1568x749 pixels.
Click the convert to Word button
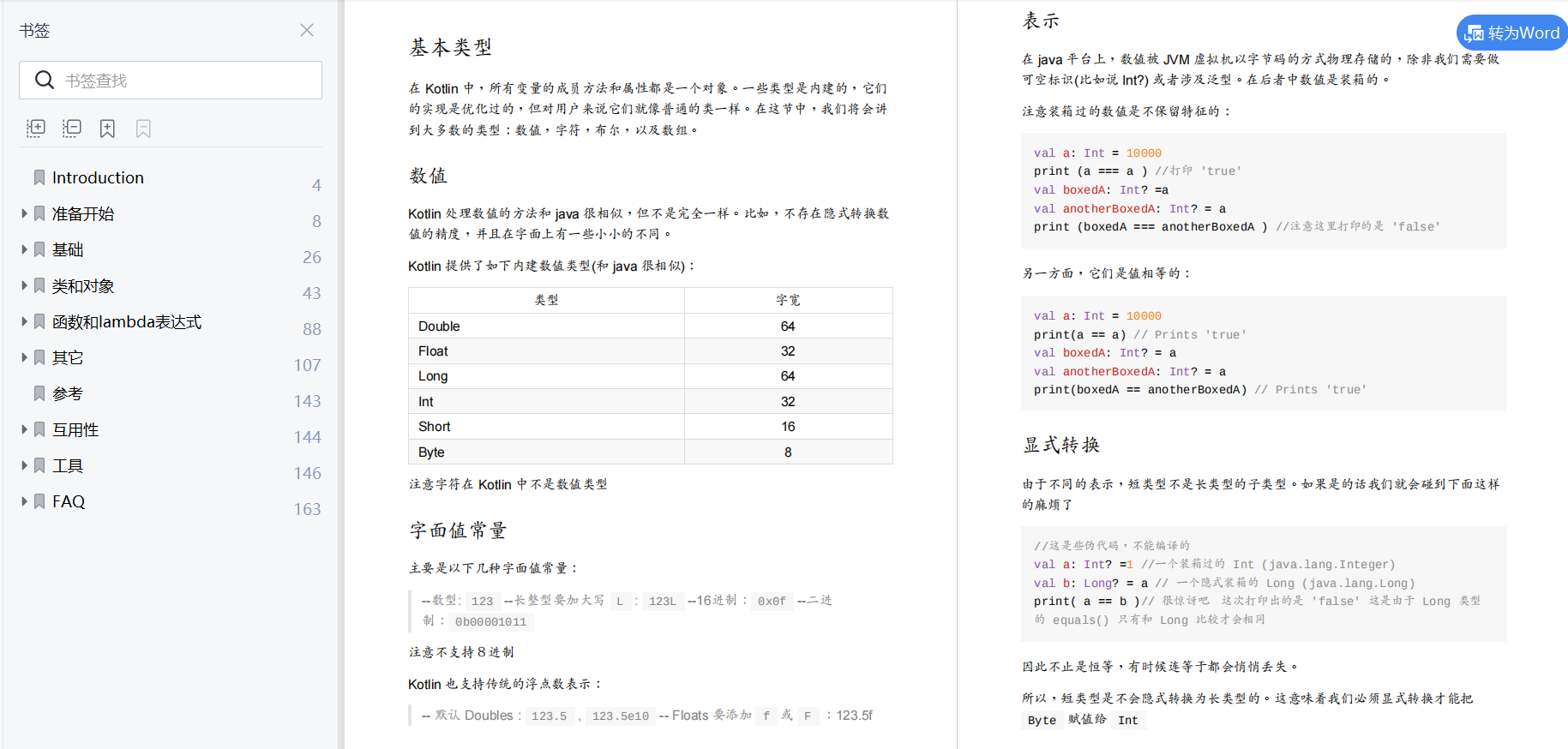click(1512, 33)
